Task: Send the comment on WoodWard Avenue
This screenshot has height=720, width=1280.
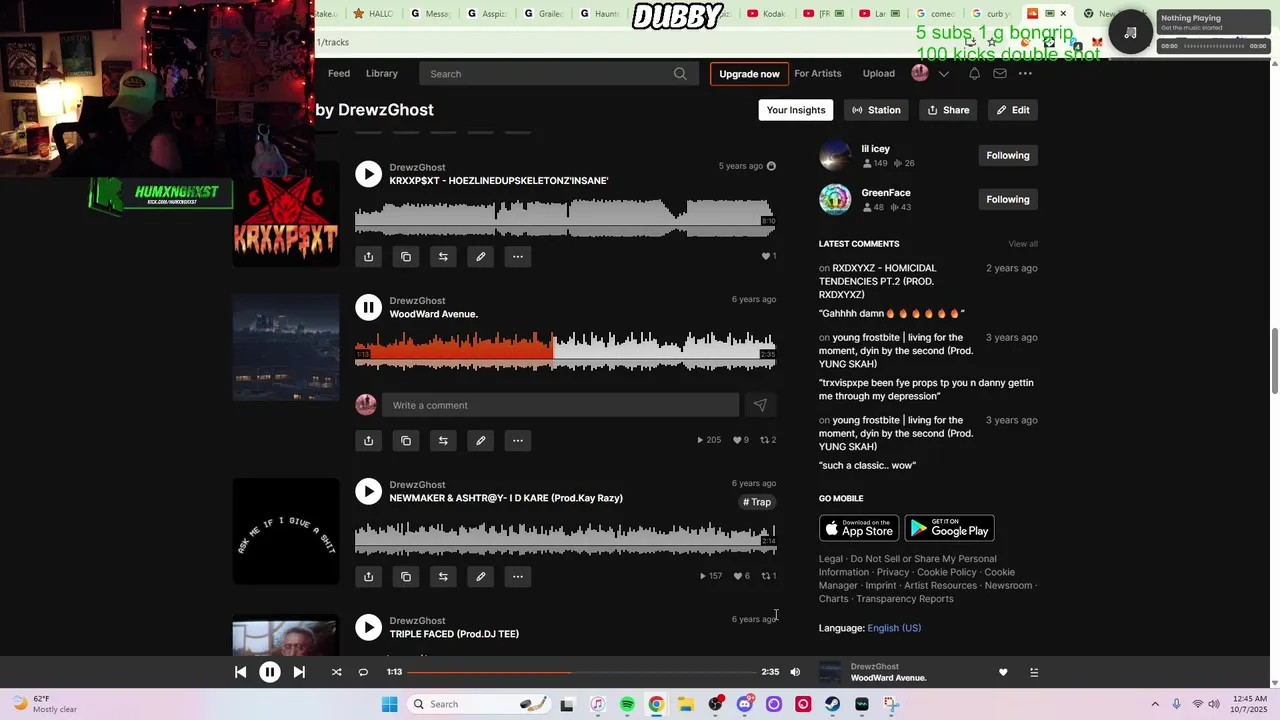Action: (760, 405)
